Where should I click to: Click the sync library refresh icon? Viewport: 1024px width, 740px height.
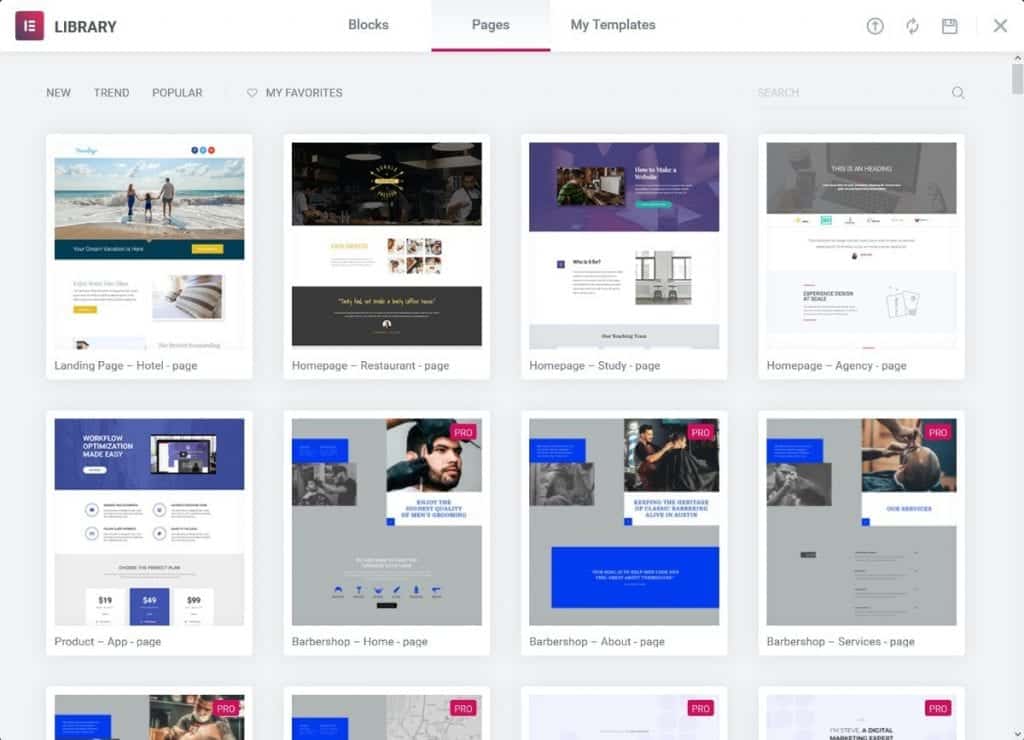tap(912, 26)
